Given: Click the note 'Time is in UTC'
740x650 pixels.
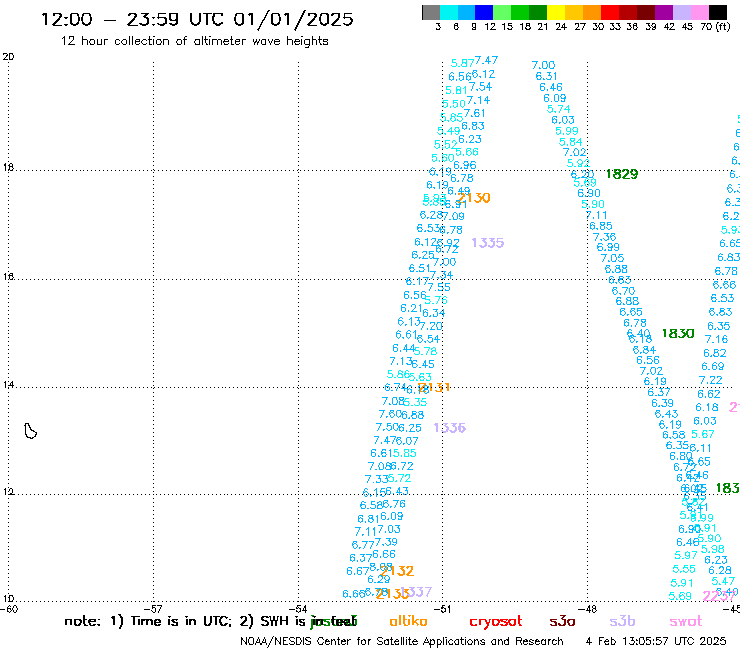Looking at the screenshot, I should [181, 621].
